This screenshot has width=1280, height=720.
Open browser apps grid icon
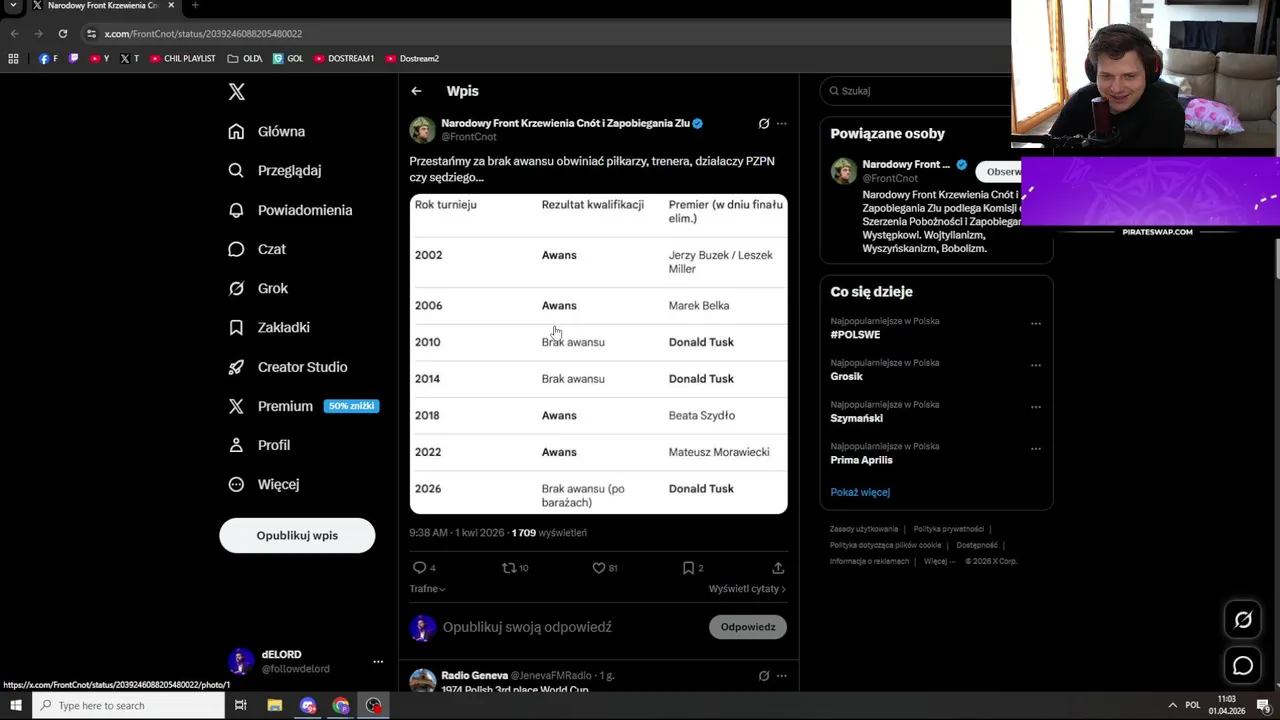click(13, 59)
